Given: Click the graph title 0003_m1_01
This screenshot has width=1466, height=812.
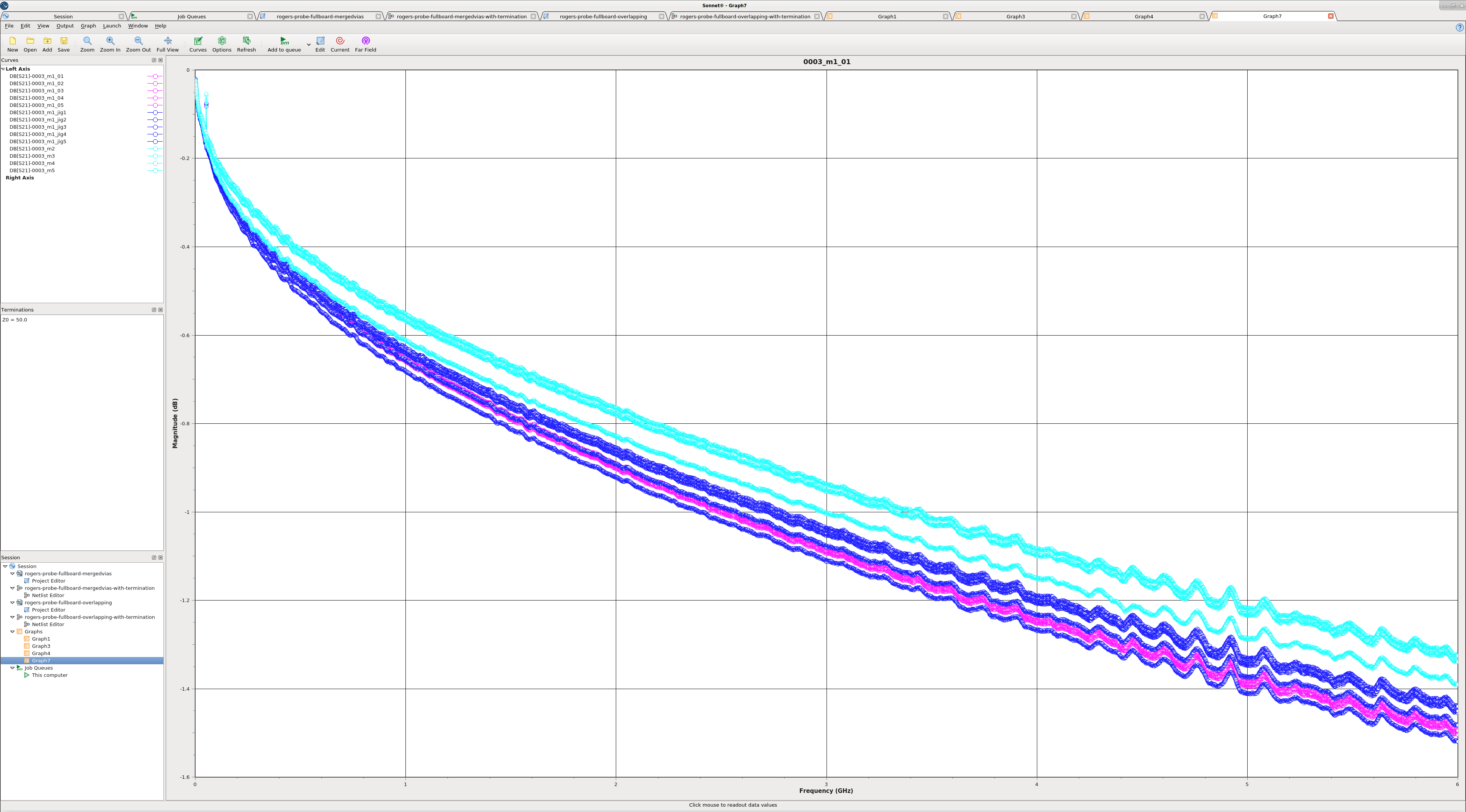Looking at the screenshot, I should [x=826, y=62].
